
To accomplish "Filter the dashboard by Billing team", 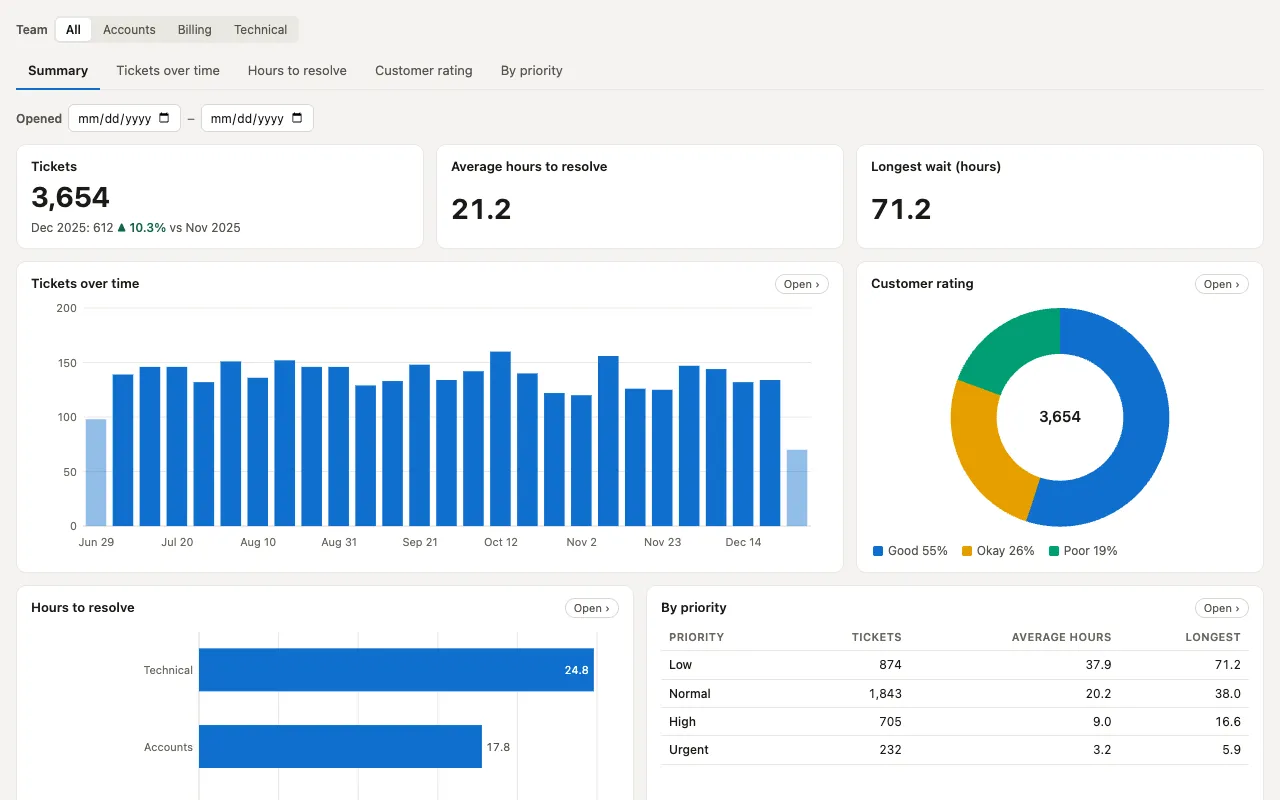I will pos(195,30).
